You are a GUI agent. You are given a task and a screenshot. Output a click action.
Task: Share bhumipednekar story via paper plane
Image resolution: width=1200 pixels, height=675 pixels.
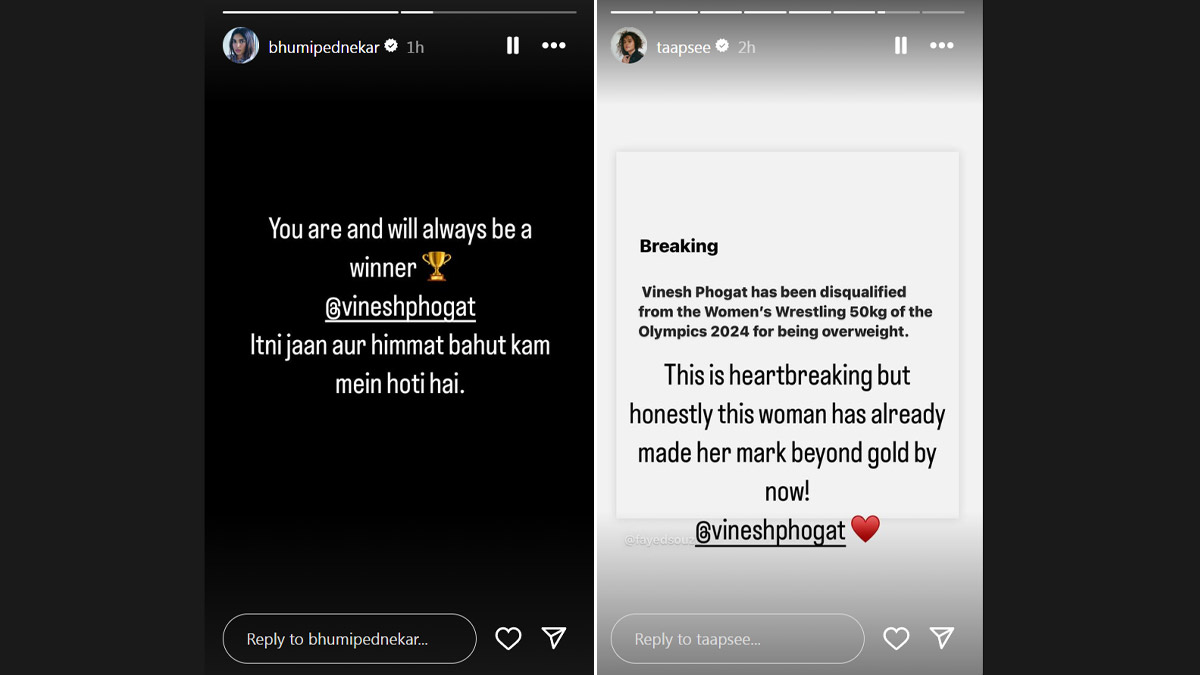554,638
